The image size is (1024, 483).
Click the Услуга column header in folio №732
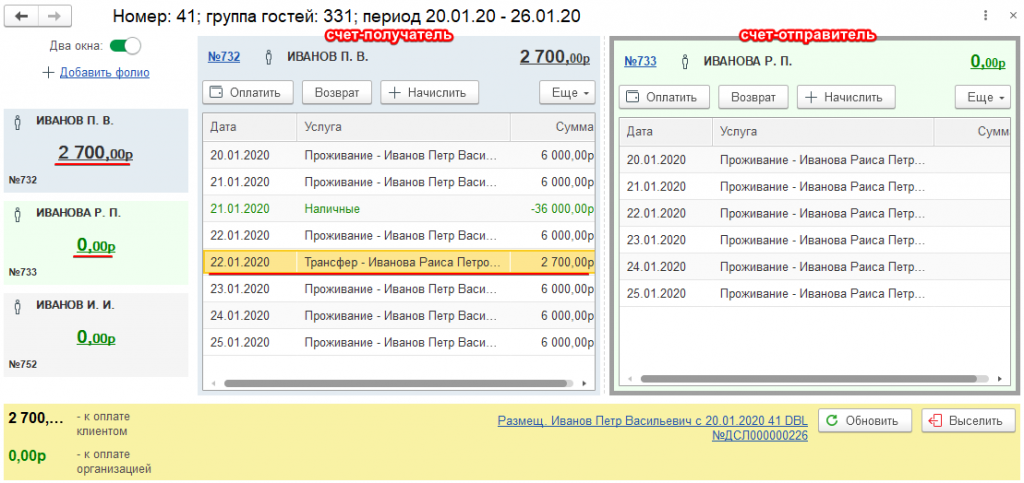[404, 127]
